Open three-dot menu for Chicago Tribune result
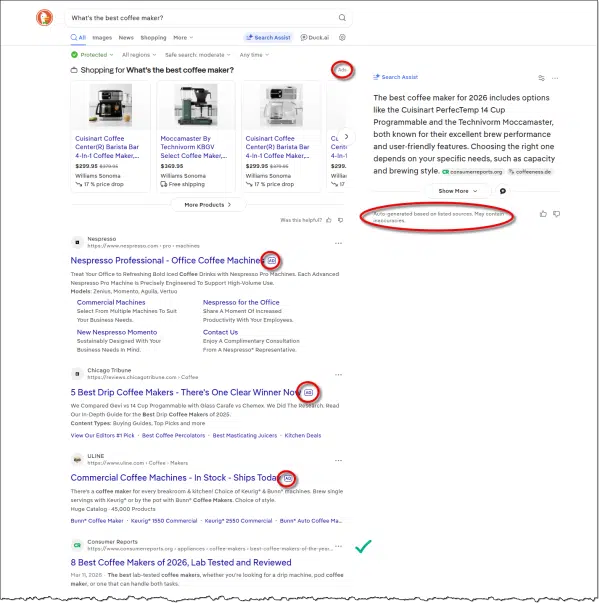 tap(338, 375)
